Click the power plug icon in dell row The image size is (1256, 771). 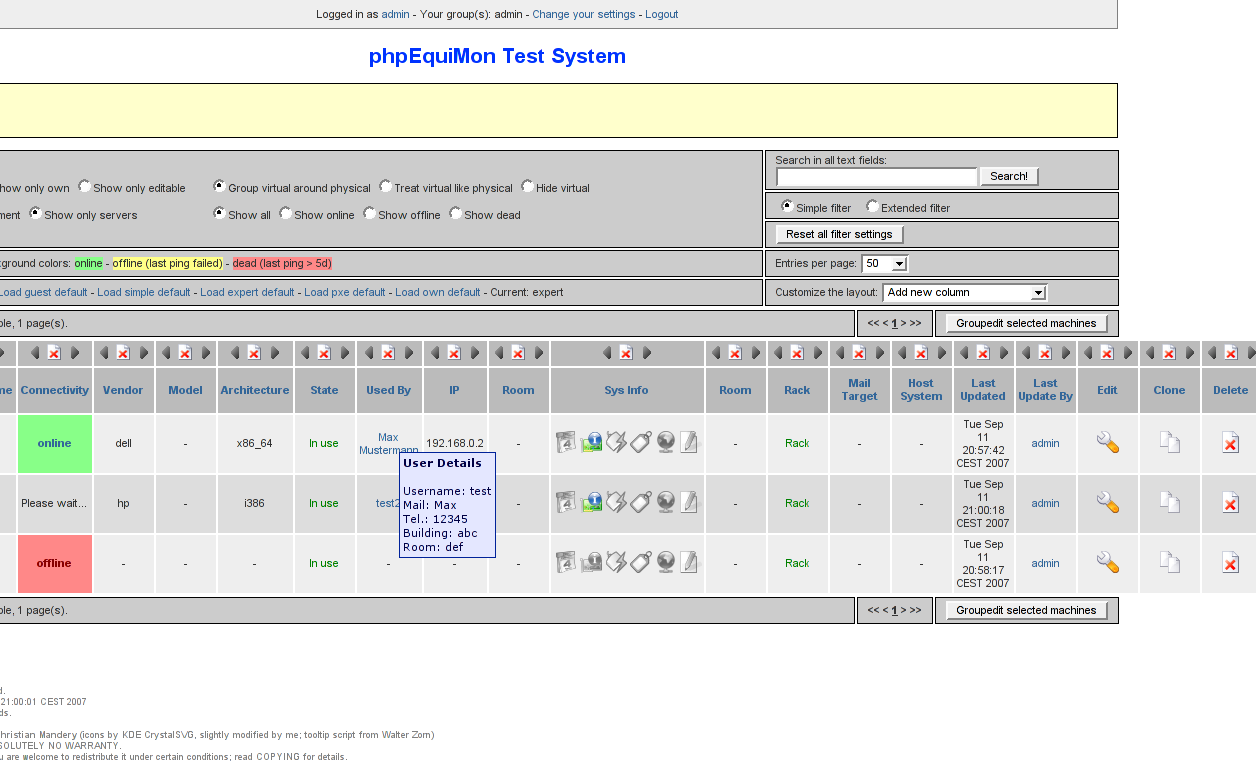(x=616, y=443)
